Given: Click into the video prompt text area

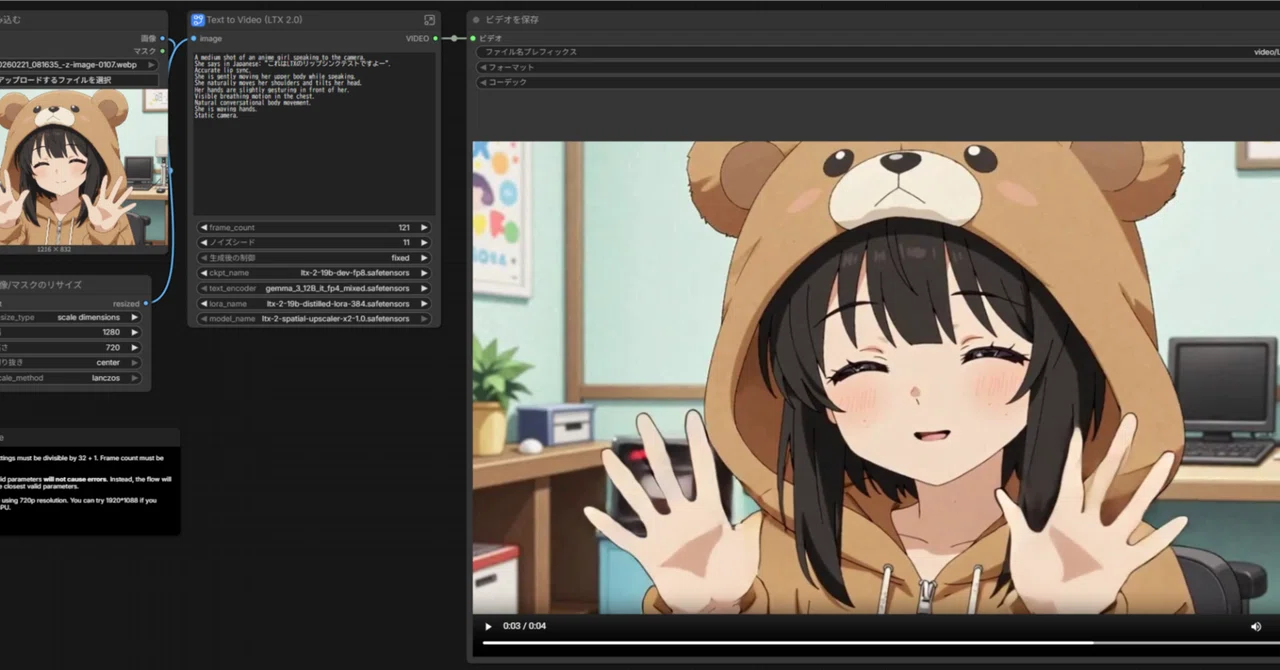Looking at the screenshot, I should point(313,132).
